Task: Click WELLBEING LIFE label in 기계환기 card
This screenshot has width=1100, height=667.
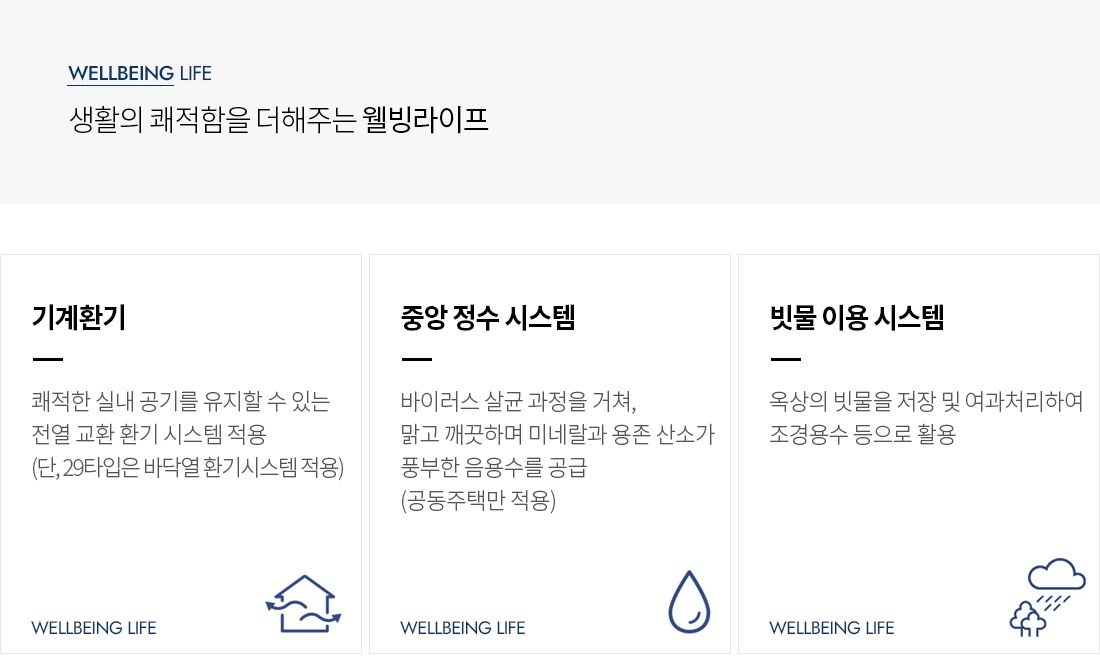Action: click(x=94, y=628)
